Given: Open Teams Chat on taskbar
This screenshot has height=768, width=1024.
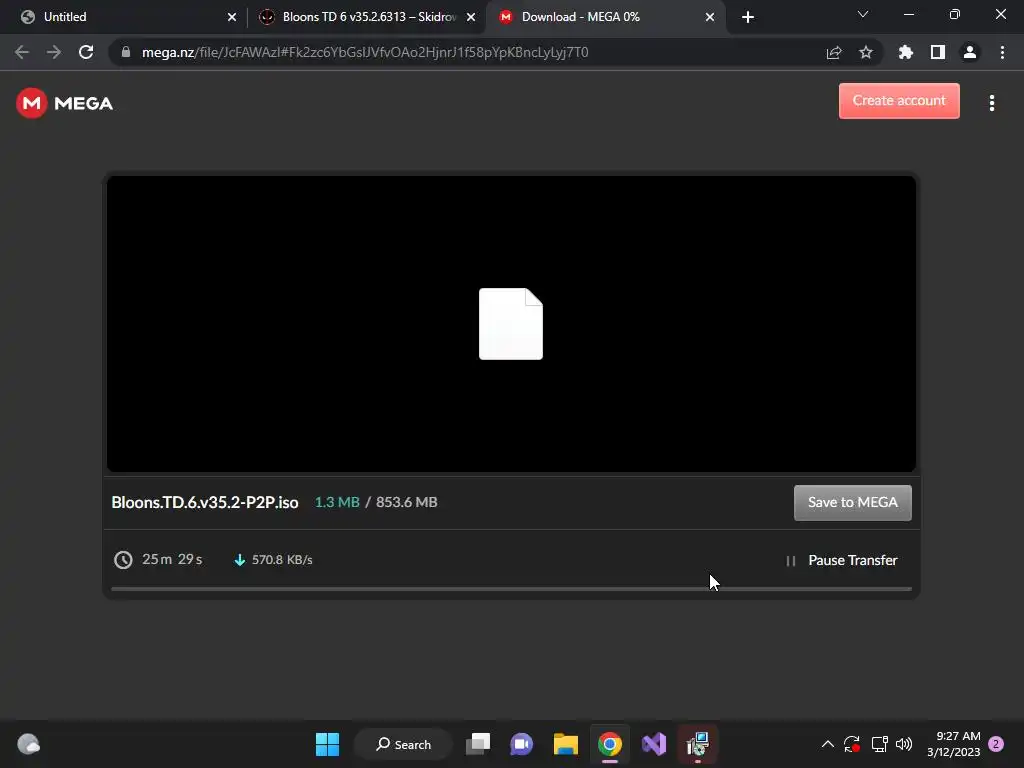Looking at the screenshot, I should tap(522, 744).
